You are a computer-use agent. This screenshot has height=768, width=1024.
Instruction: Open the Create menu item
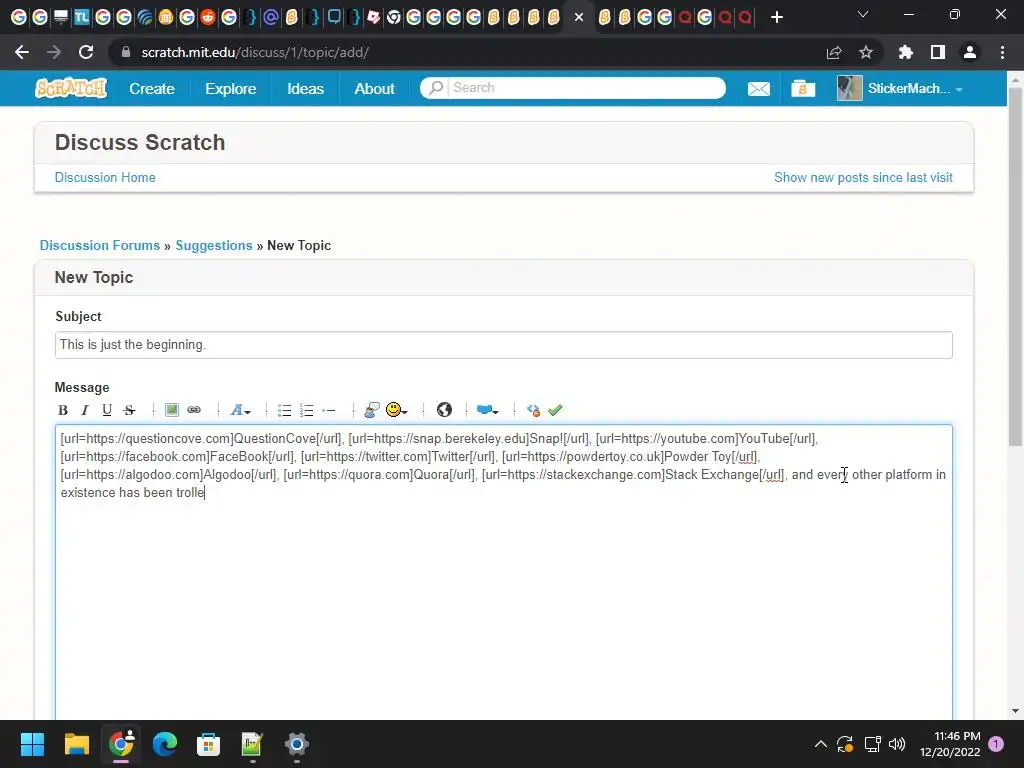152,88
